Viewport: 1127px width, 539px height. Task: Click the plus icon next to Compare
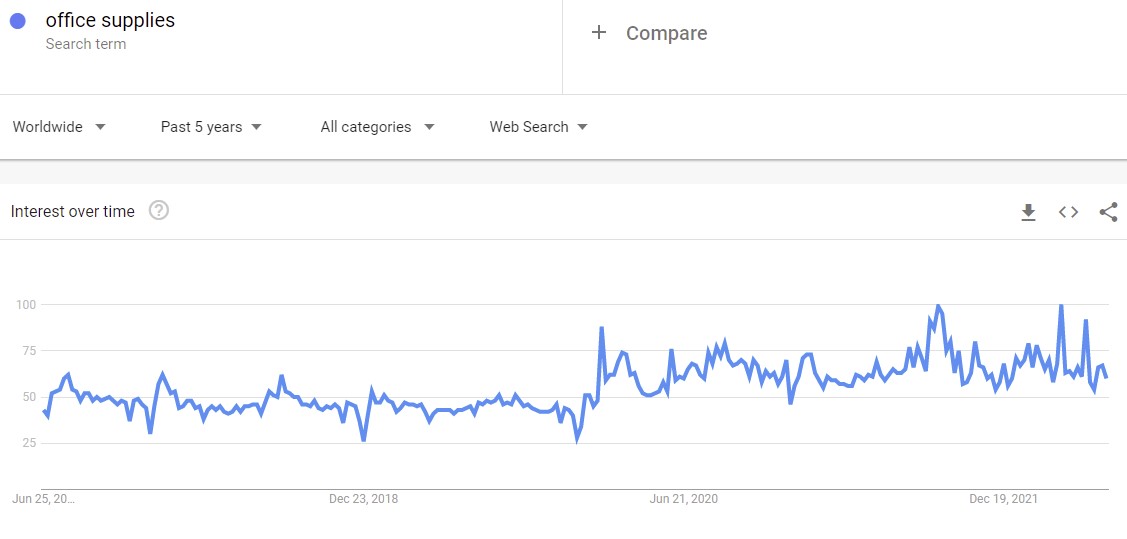pyautogui.click(x=599, y=33)
